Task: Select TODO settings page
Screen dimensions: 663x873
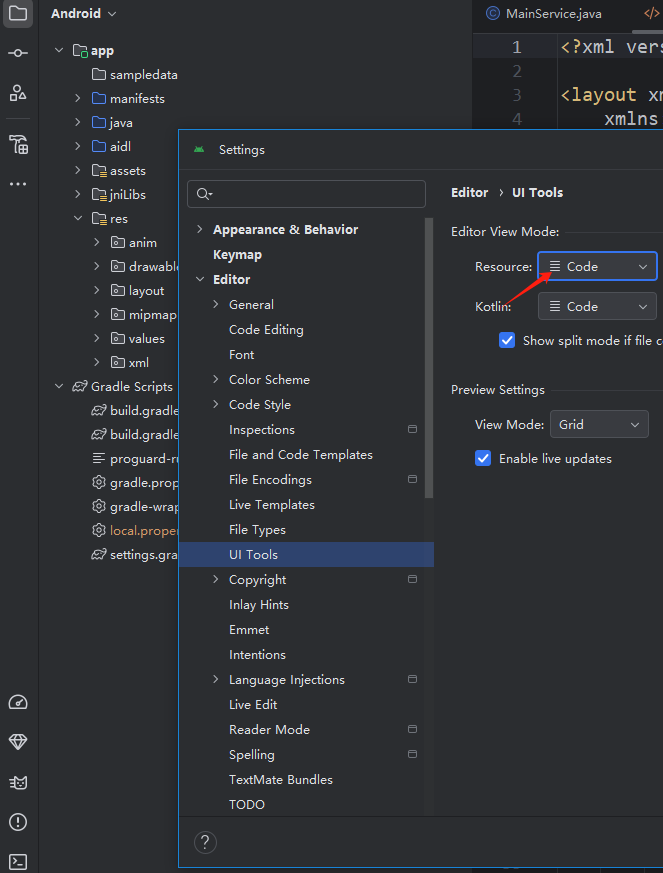Action: [247, 805]
